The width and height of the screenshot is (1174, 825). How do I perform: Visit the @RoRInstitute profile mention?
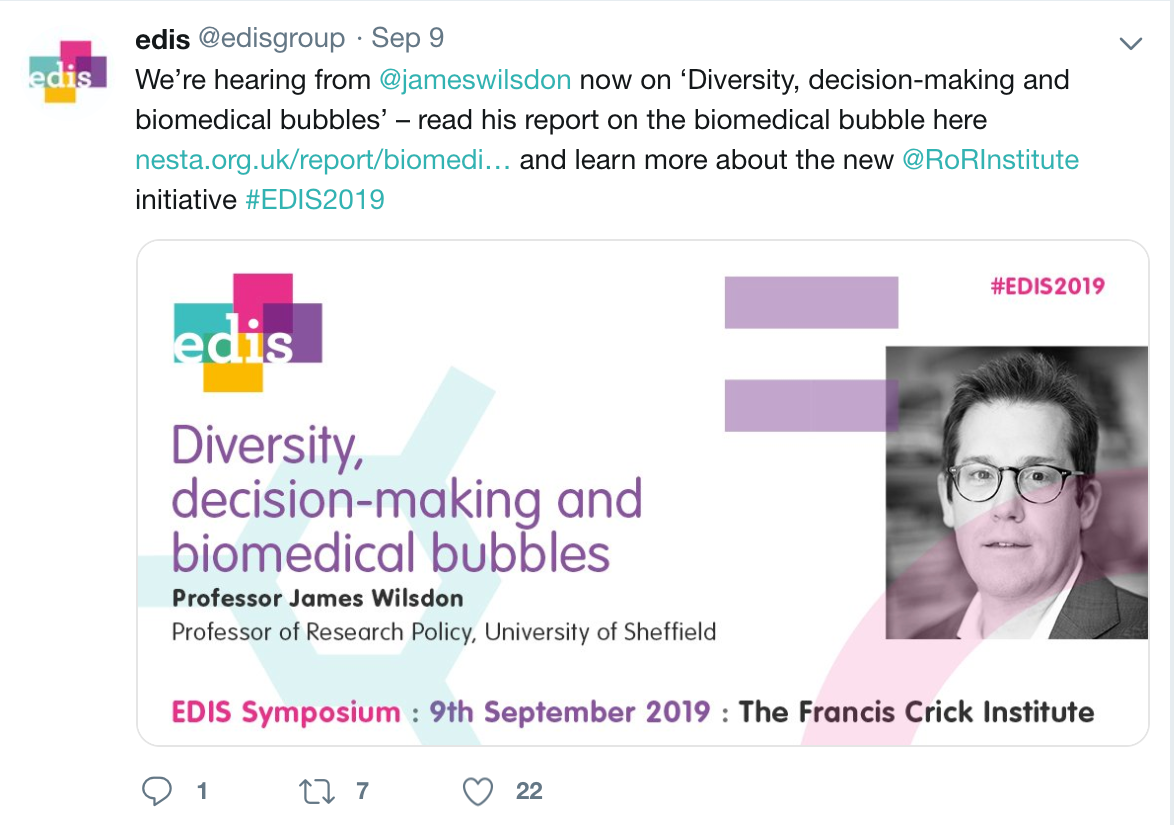tap(990, 160)
